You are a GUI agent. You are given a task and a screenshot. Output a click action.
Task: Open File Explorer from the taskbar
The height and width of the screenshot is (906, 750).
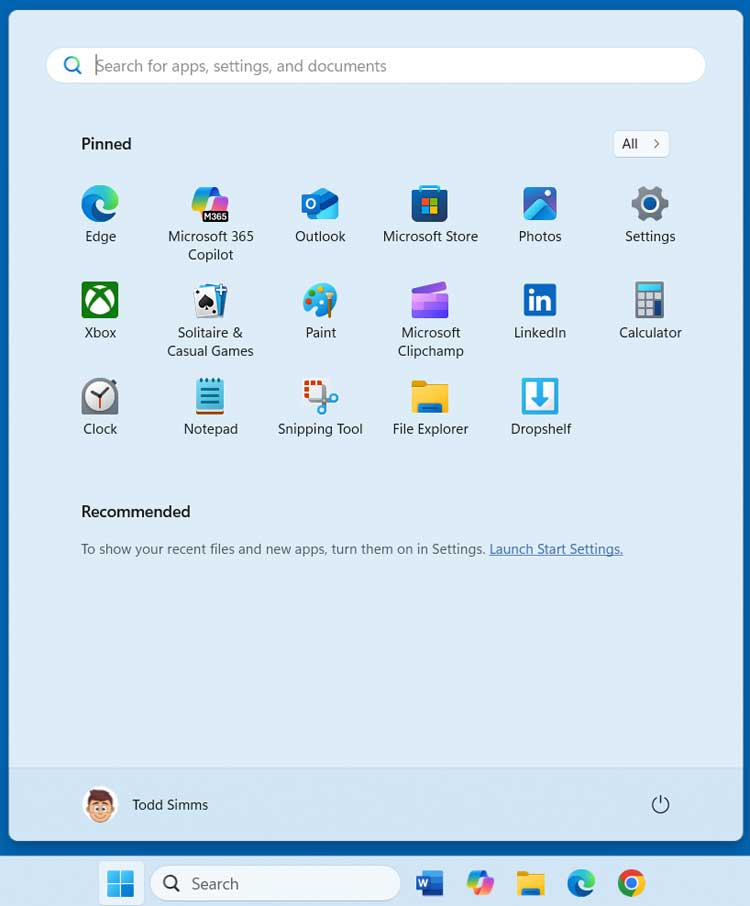click(x=530, y=883)
